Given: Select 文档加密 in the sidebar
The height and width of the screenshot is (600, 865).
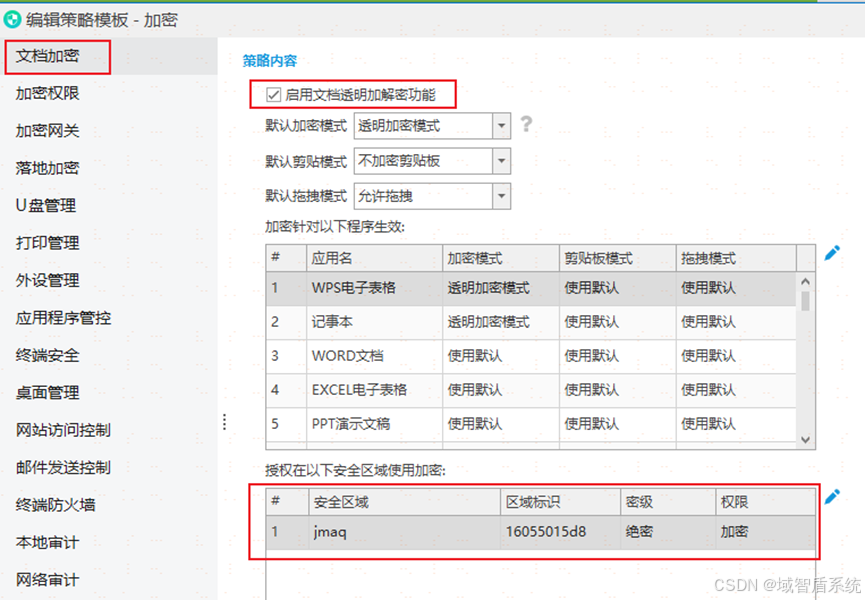Looking at the screenshot, I should (x=48, y=56).
